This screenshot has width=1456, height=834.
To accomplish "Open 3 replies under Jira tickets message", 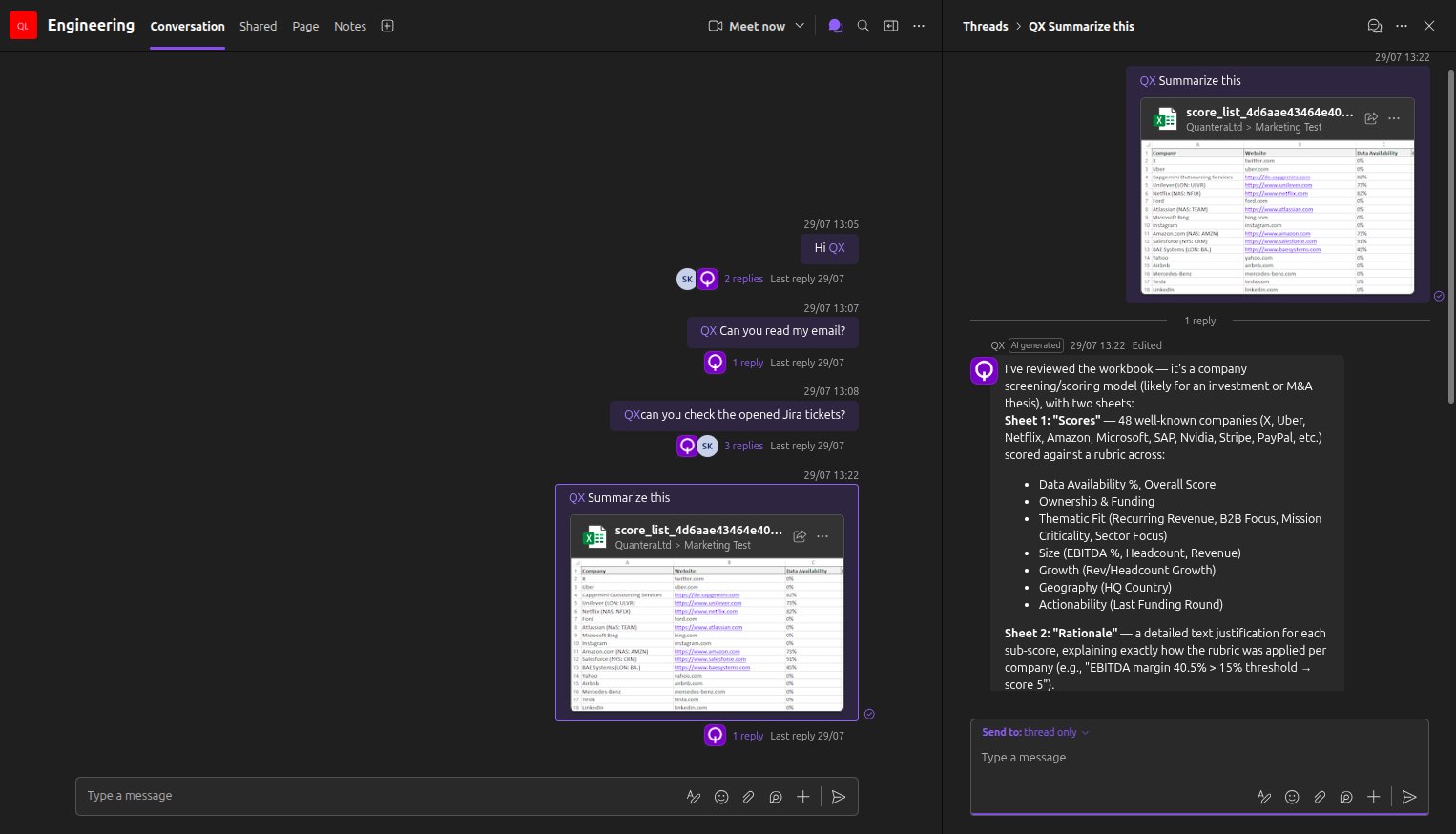I will tap(743, 446).
